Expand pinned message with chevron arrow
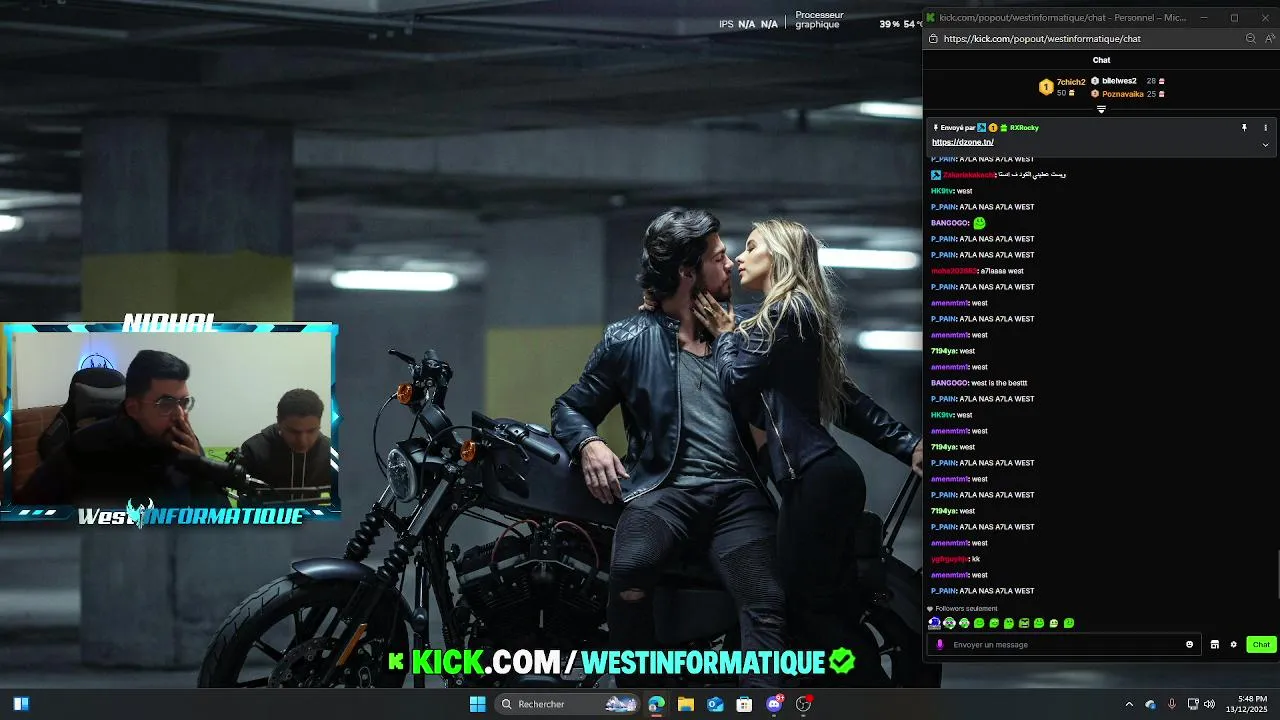 pyautogui.click(x=1265, y=145)
